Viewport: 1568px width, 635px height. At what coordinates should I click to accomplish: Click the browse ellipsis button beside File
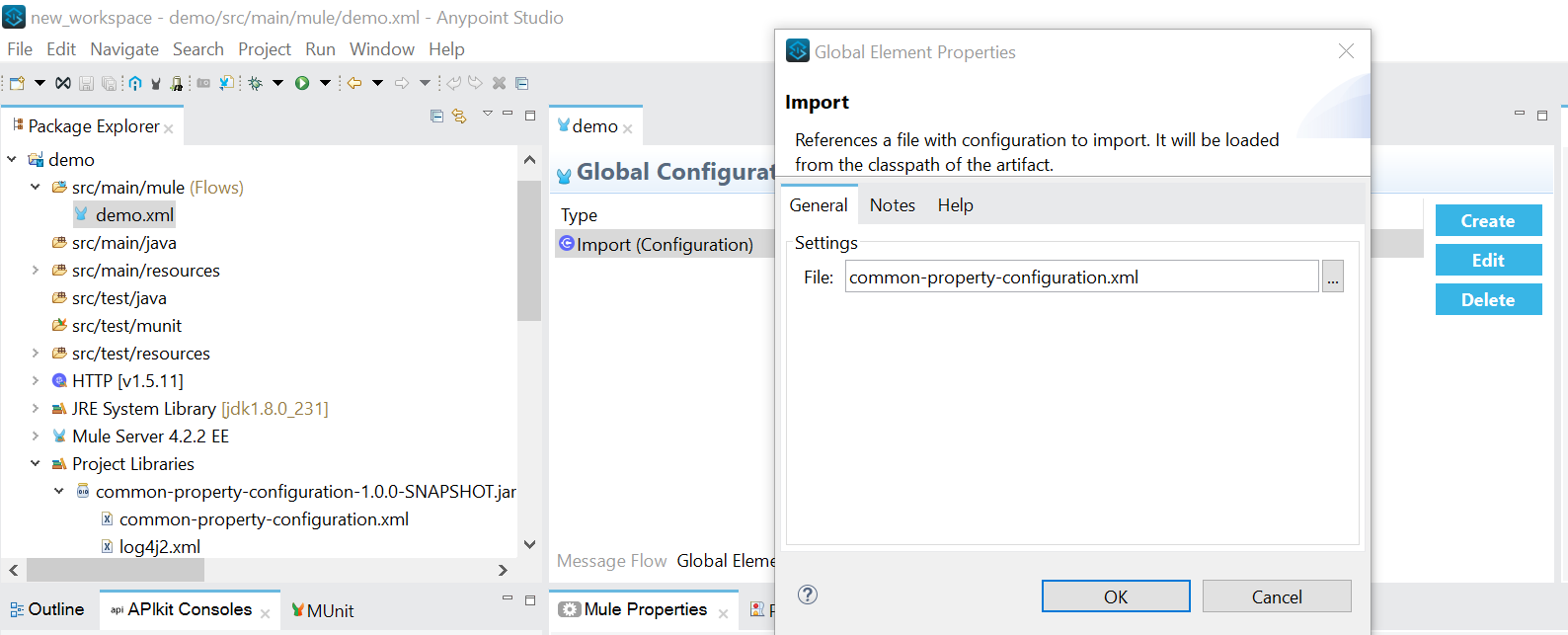[1333, 278]
